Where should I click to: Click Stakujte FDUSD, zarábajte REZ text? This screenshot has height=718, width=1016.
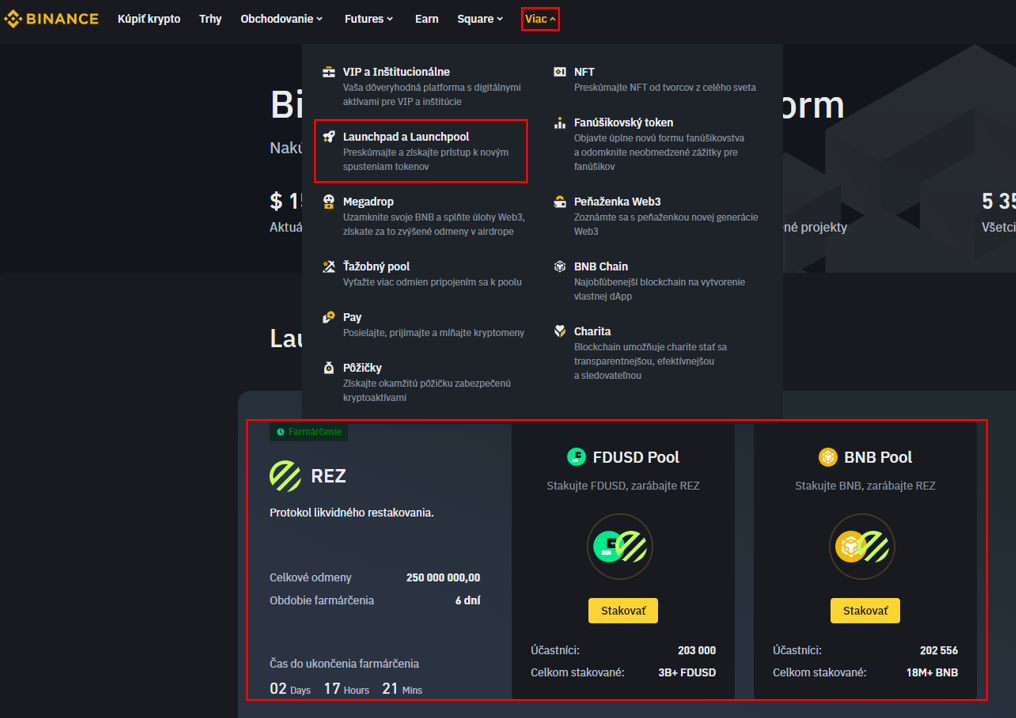[623, 485]
